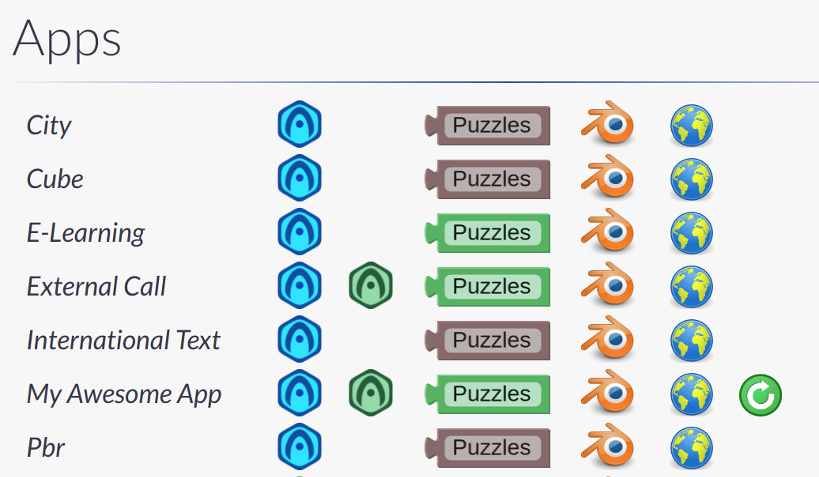Click the globe icon for International Text
Viewport: 819px width, 477px height.
[x=692, y=341]
